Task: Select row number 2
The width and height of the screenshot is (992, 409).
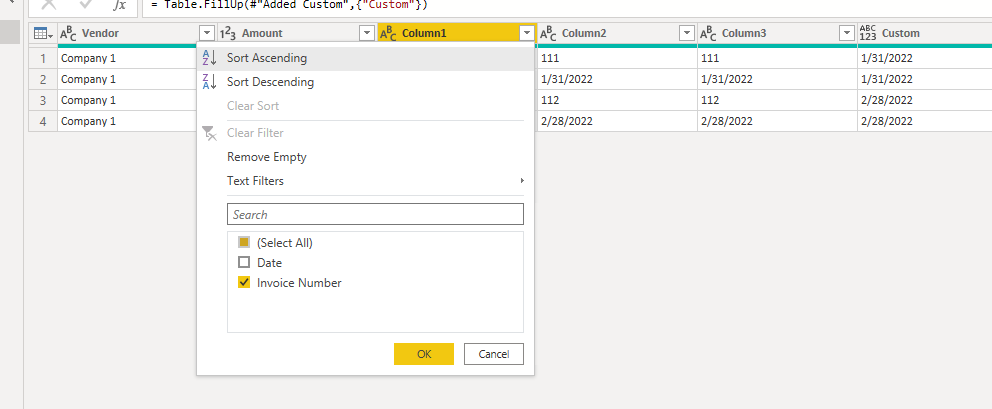Action: [x=43, y=79]
